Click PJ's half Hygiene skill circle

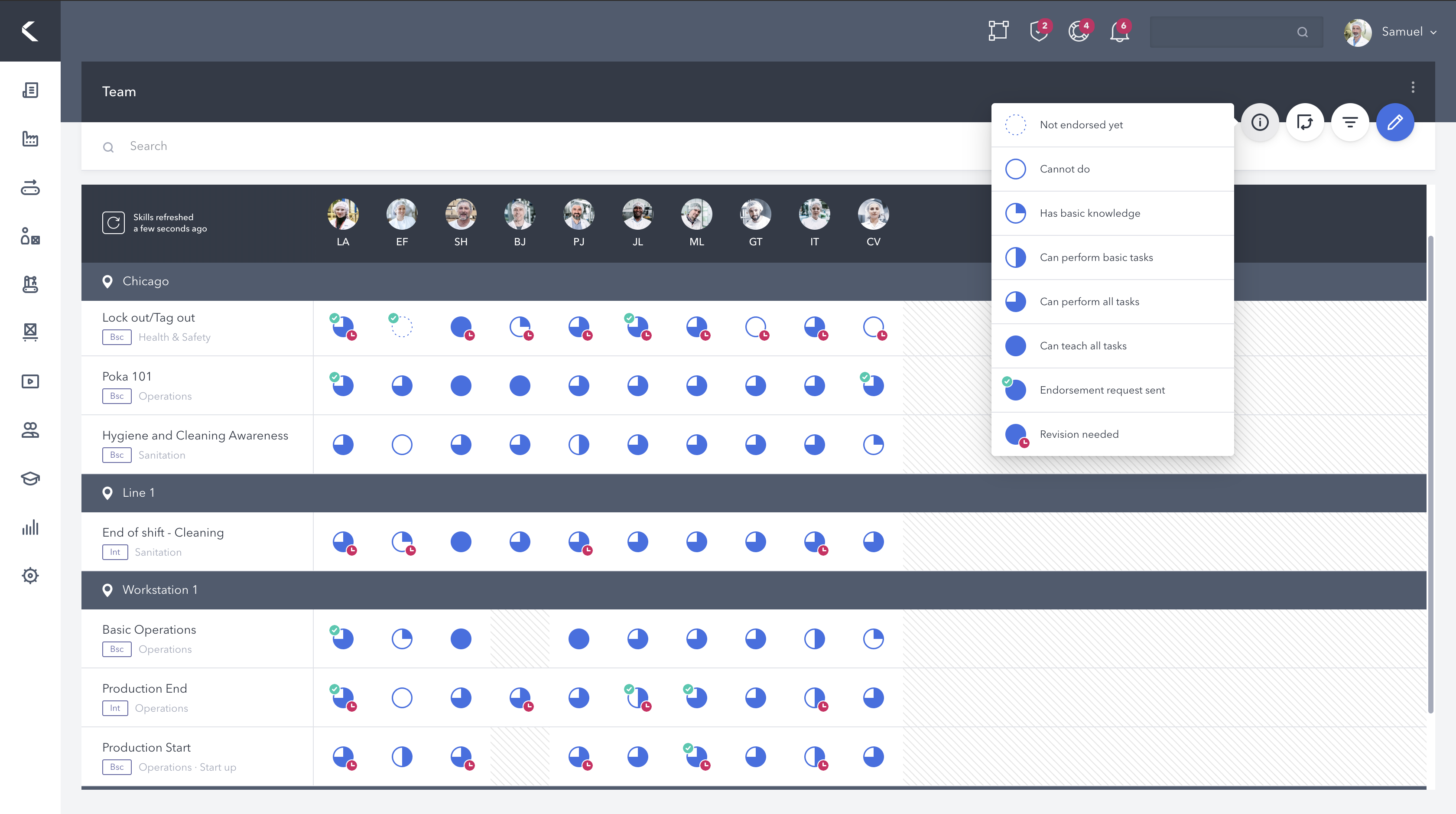(x=579, y=445)
